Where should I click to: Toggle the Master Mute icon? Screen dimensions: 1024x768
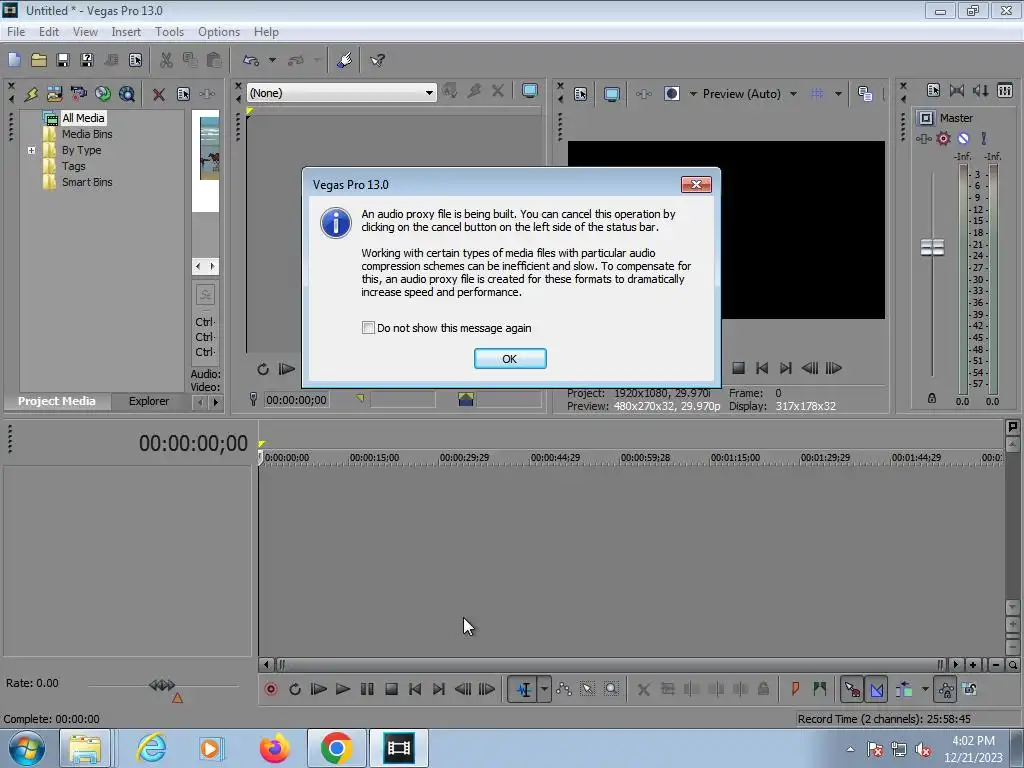click(x=963, y=138)
